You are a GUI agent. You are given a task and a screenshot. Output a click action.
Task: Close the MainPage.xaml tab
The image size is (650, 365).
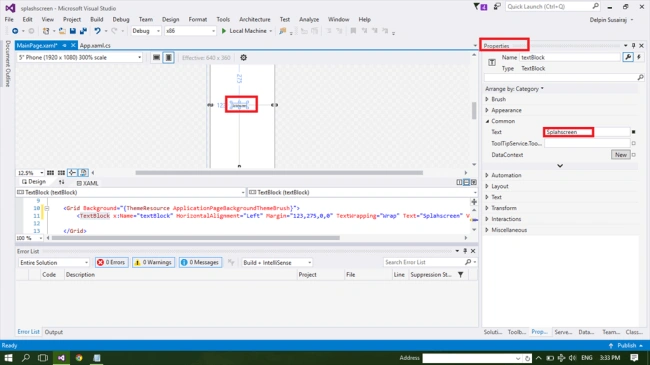coord(73,45)
